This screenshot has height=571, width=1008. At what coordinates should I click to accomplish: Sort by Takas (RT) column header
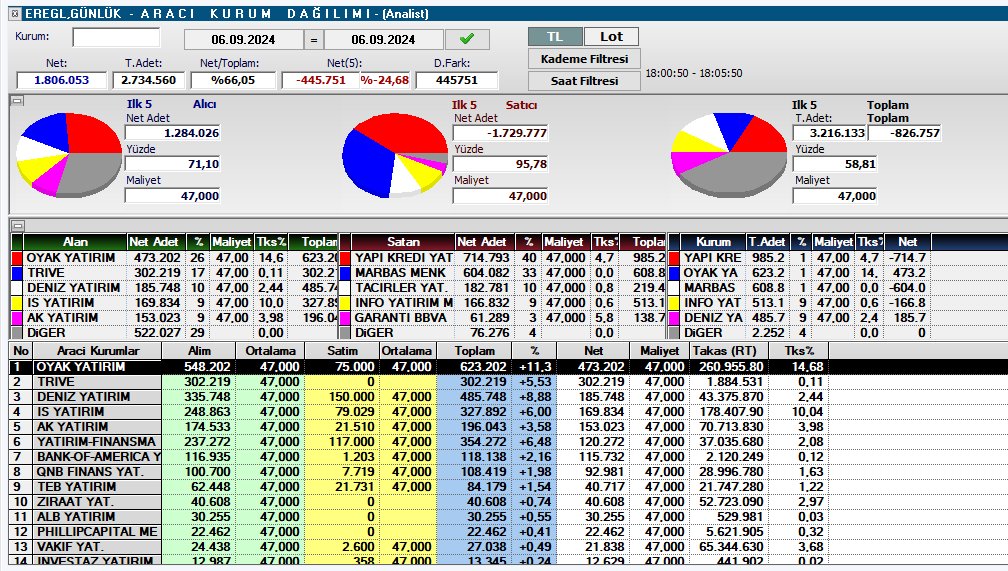pyautogui.click(x=728, y=351)
